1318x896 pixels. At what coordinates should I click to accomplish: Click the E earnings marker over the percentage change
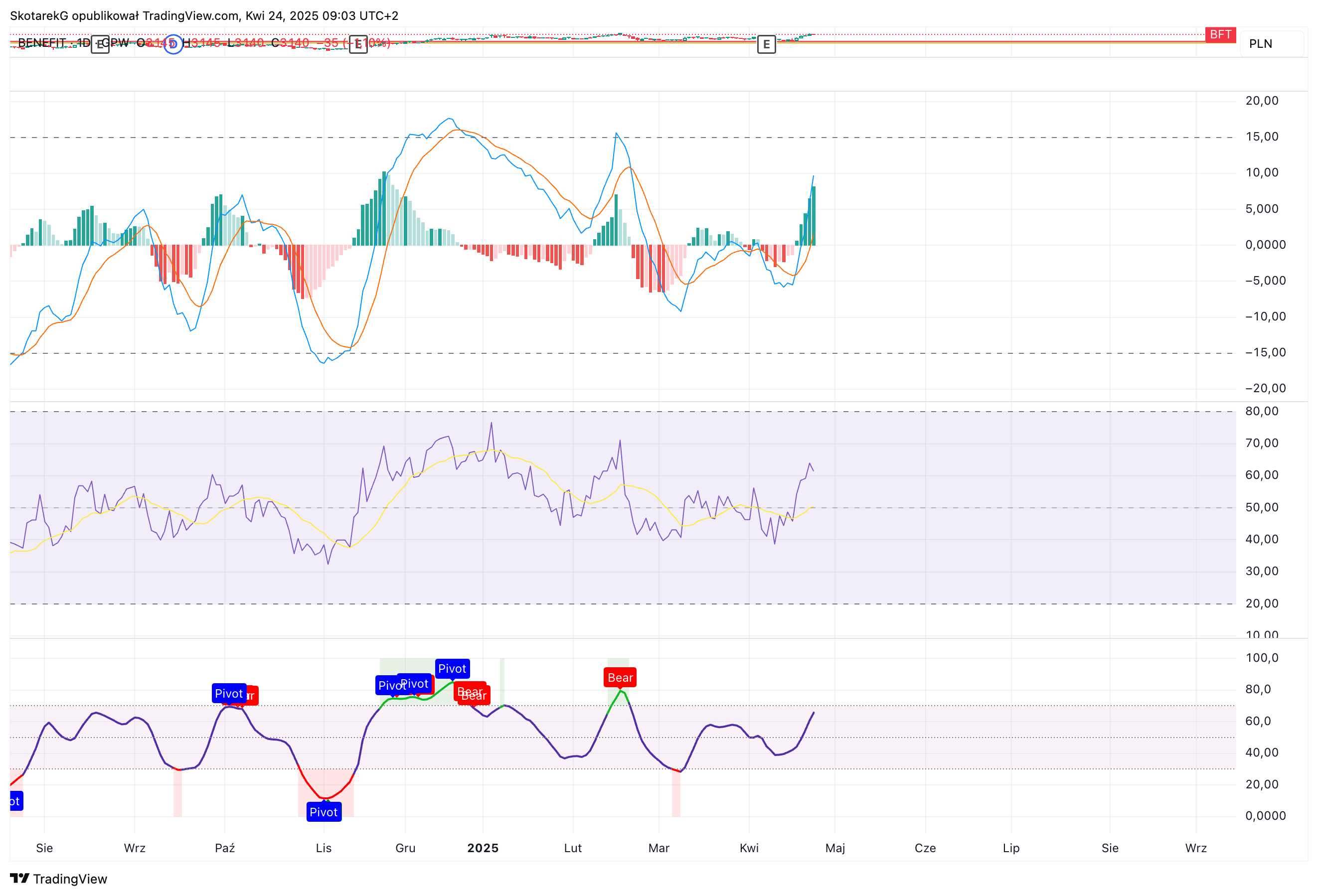[x=358, y=44]
